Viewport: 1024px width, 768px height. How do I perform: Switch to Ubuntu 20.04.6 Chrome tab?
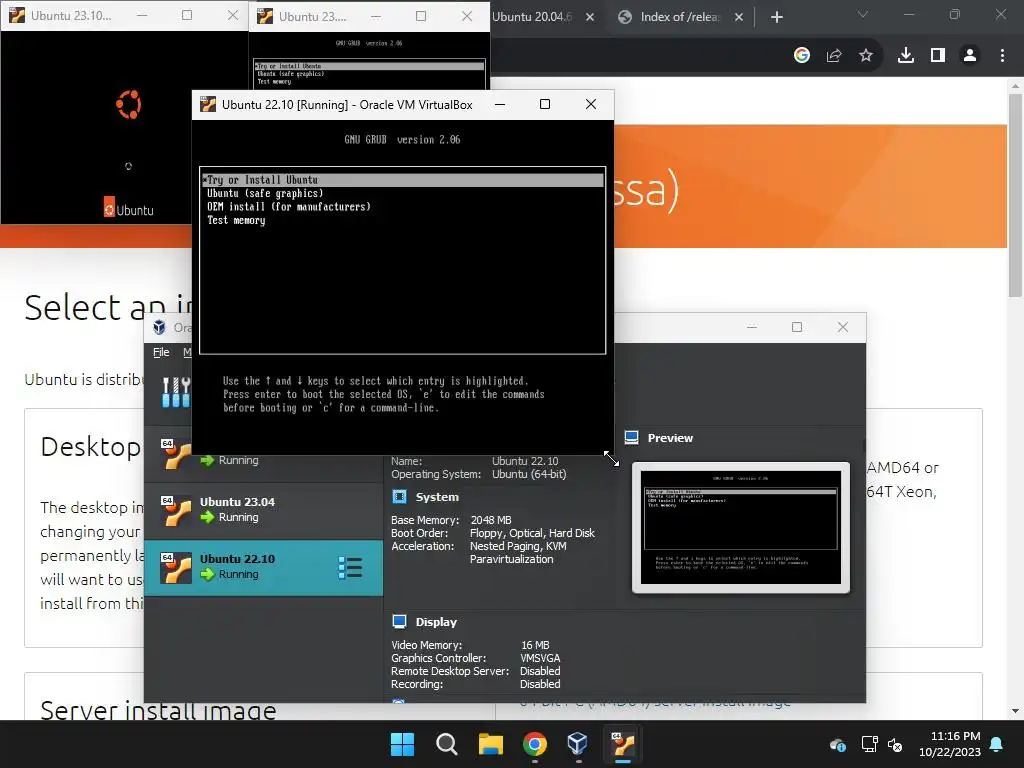point(532,17)
